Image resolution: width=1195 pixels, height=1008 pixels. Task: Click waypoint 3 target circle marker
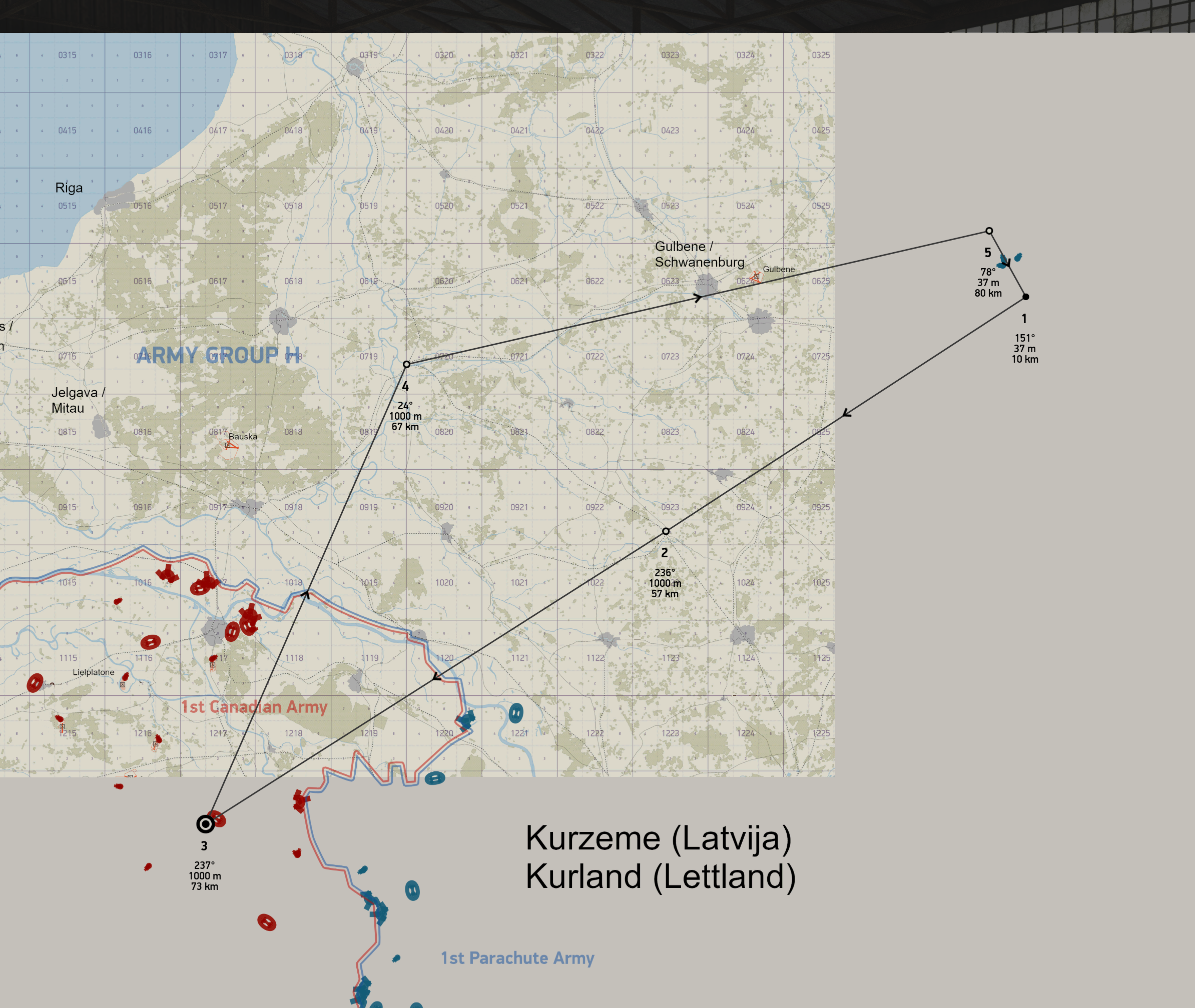click(x=205, y=824)
